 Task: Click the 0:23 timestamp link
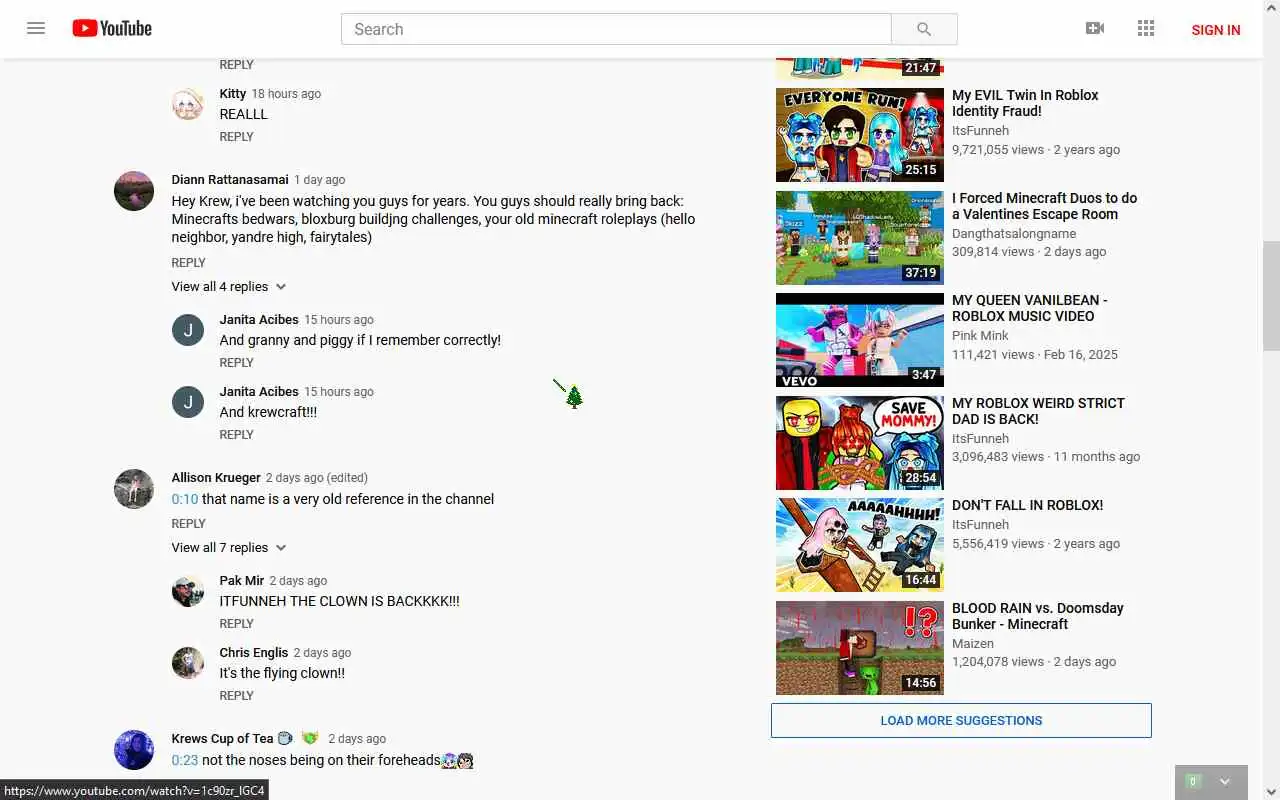pos(185,760)
